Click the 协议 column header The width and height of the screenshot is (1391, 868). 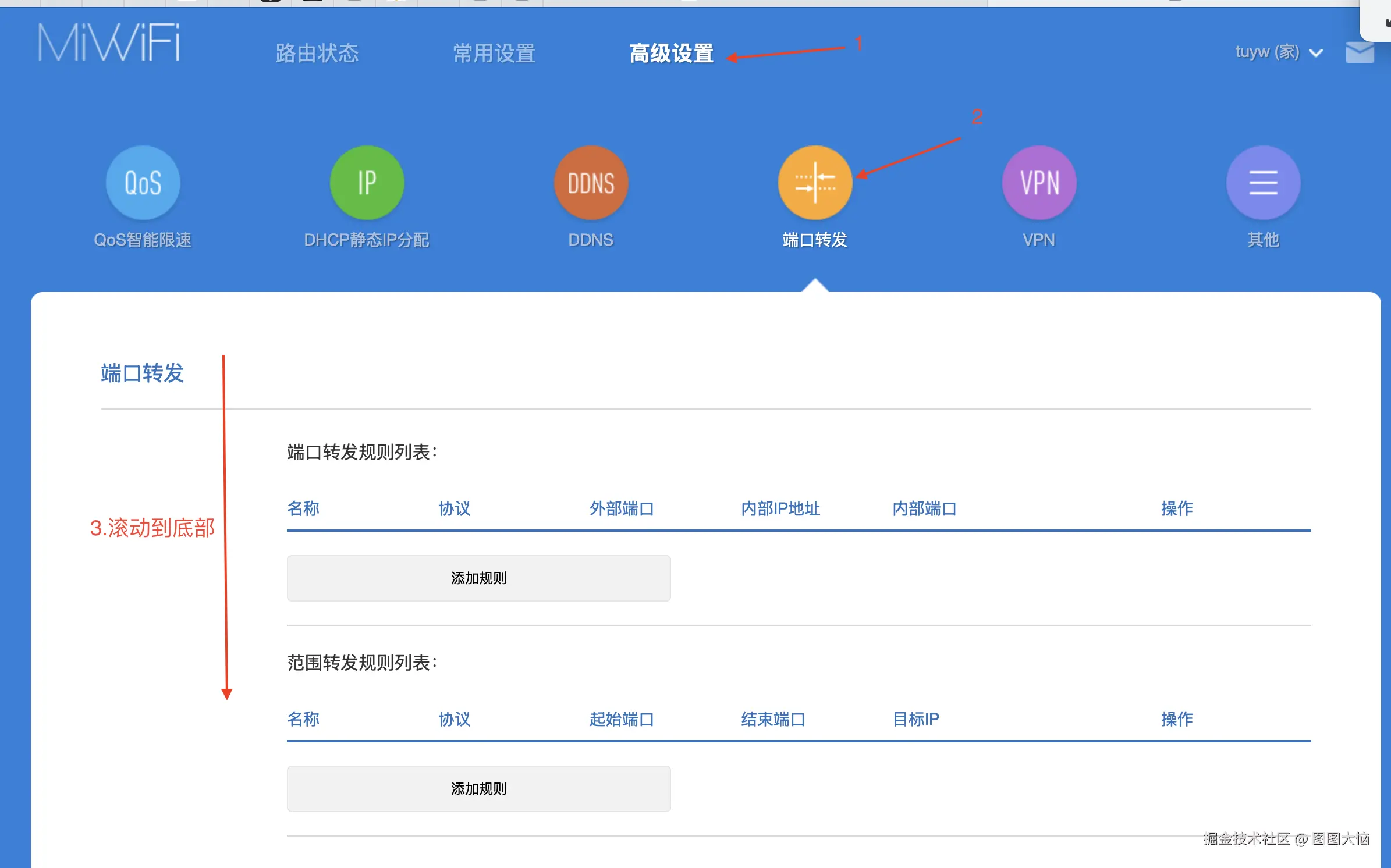point(454,508)
